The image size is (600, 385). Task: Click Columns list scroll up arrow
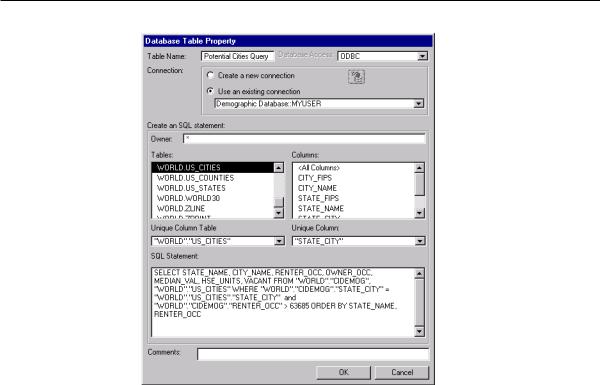click(419, 168)
